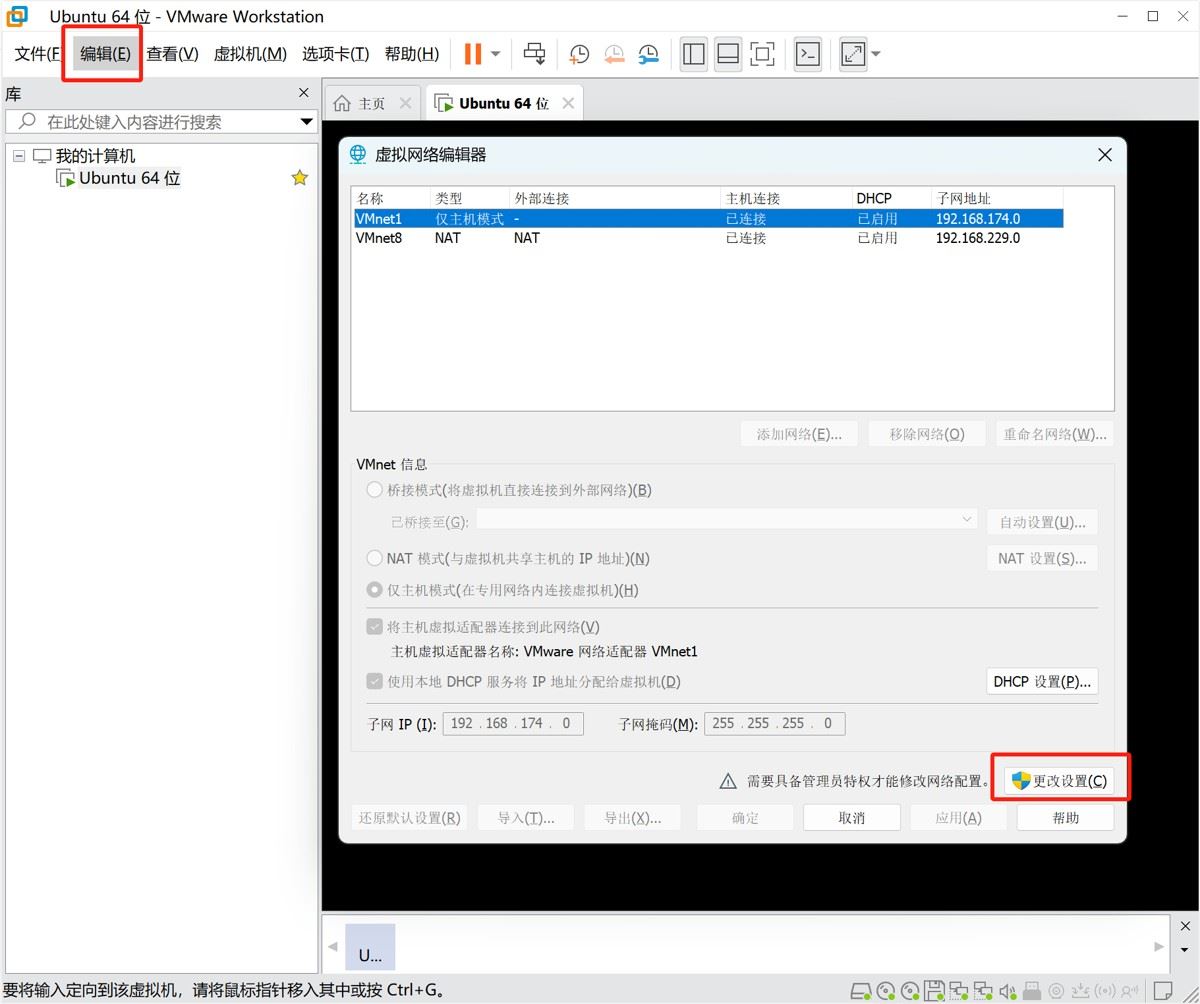
Task: Toggle 将主机虚拟适配器连接到此网络 checkbox
Action: [375, 627]
